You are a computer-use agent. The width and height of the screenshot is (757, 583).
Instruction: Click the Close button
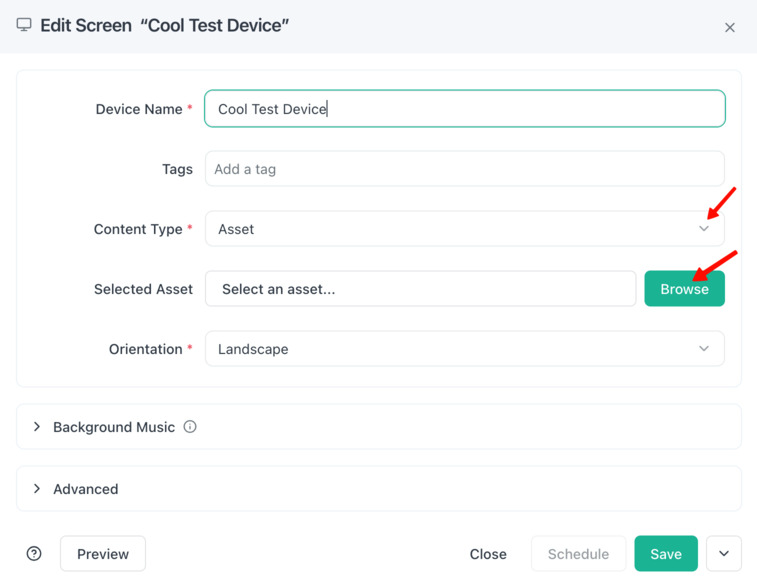(x=488, y=554)
